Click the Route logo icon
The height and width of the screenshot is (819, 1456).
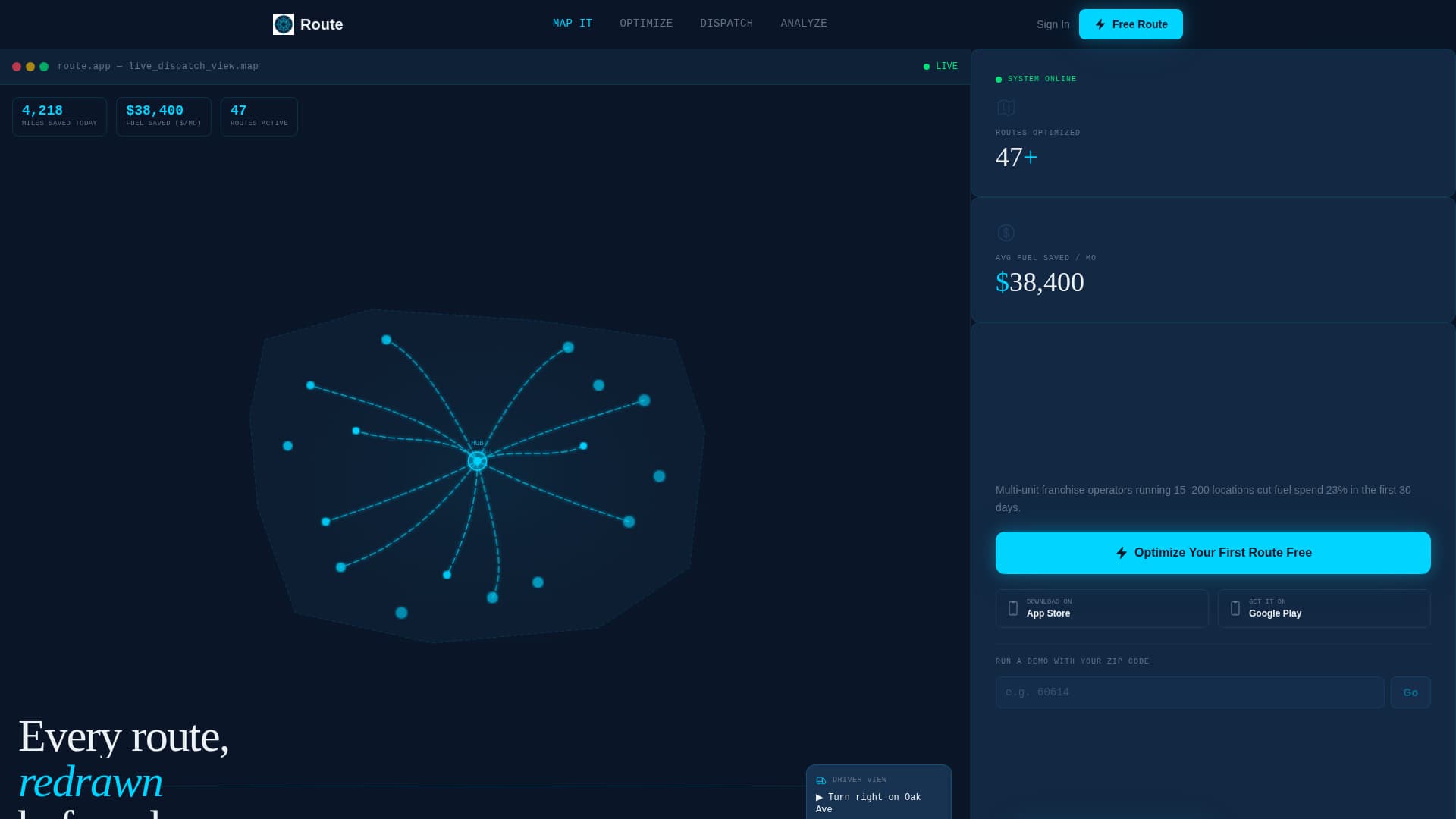pyautogui.click(x=284, y=24)
